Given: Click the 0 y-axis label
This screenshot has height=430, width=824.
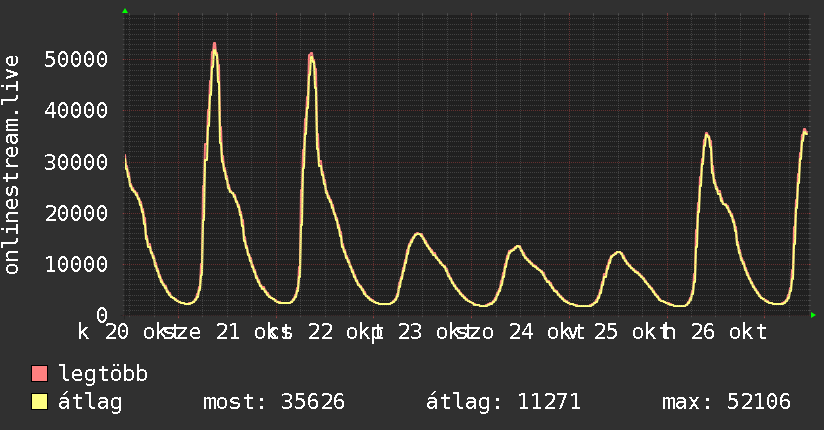Looking at the screenshot, I should pos(102,315).
